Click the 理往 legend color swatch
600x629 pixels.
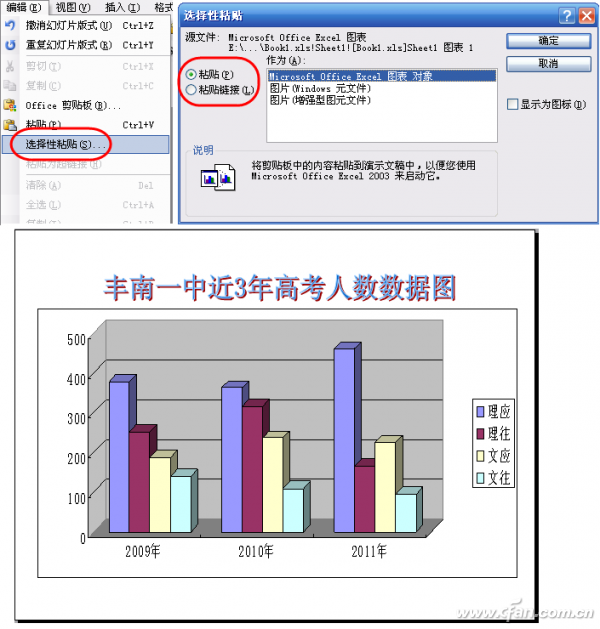pos(480,434)
